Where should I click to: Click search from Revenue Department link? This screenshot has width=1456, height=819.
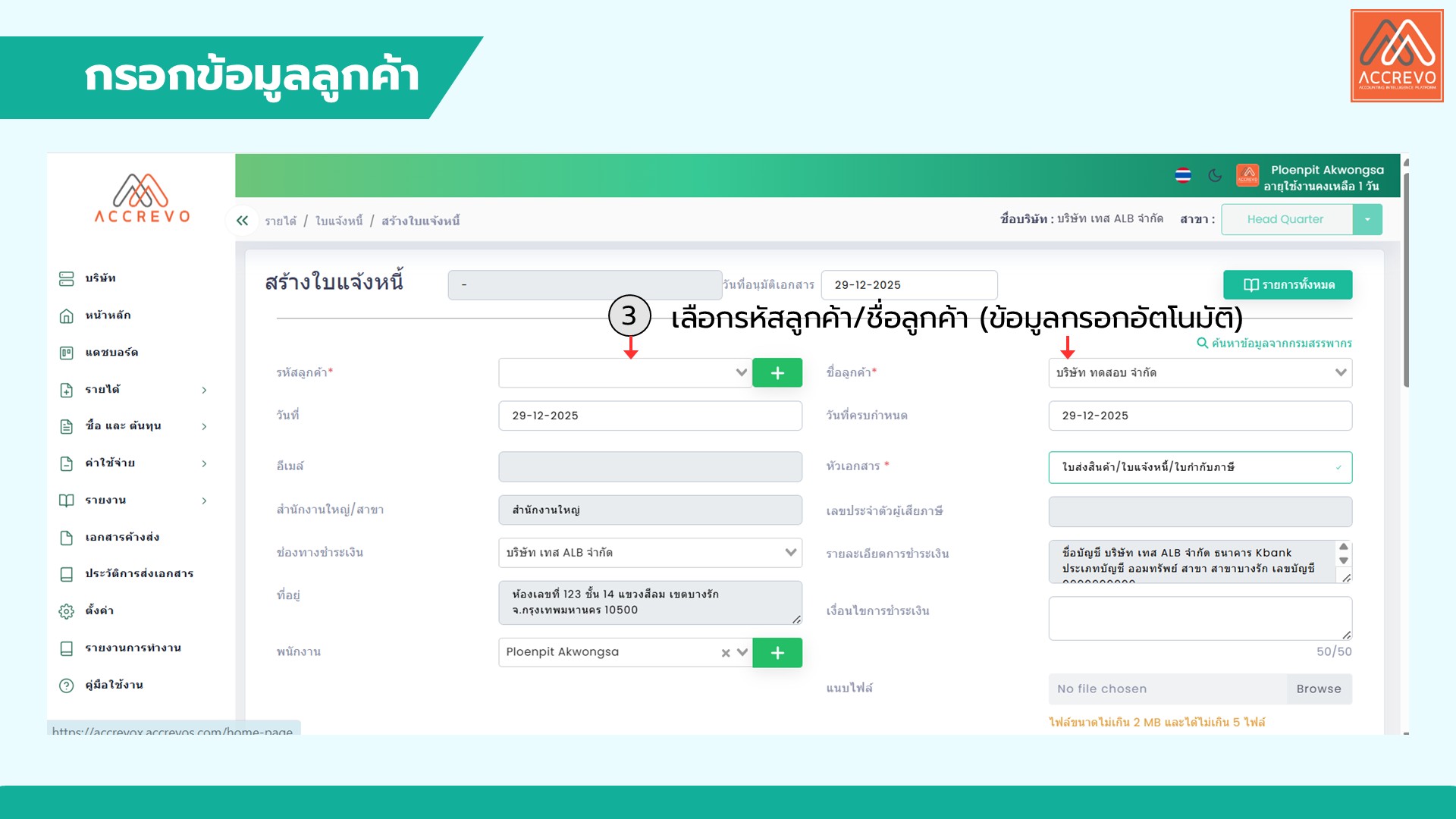pos(1274,344)
